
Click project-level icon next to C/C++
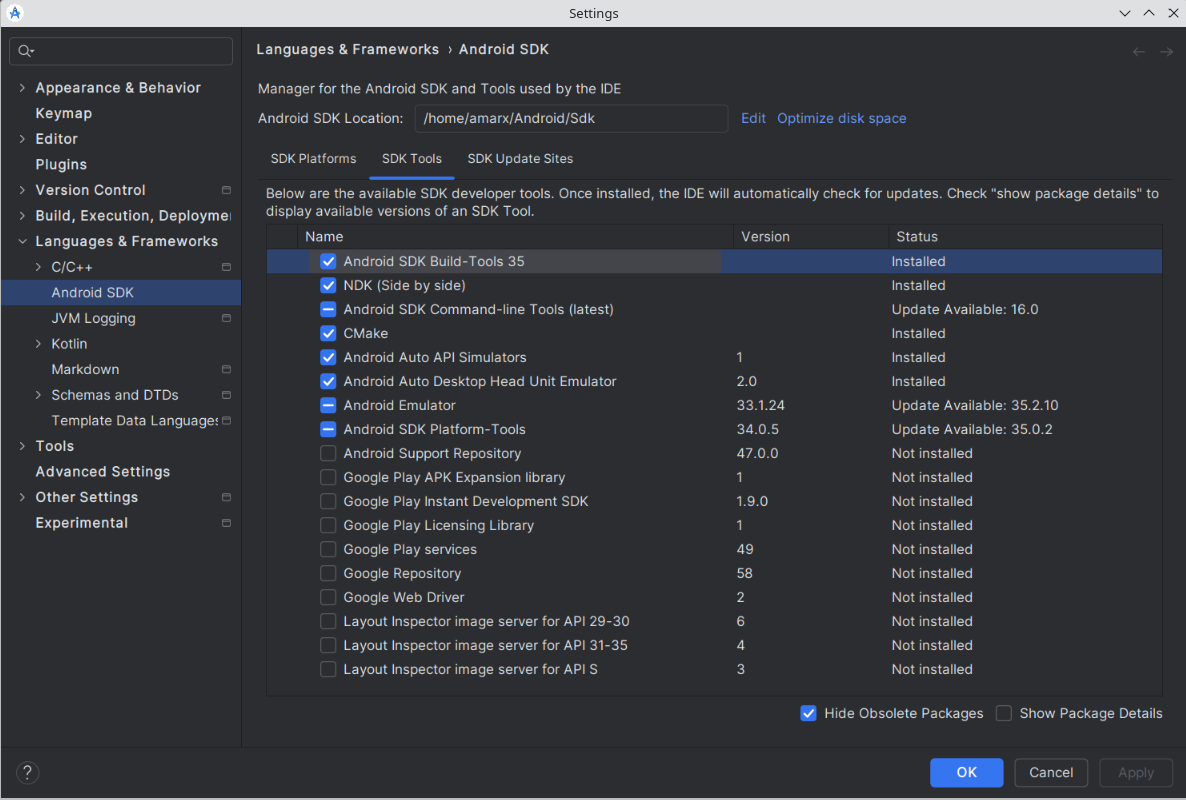pos(226,267)
